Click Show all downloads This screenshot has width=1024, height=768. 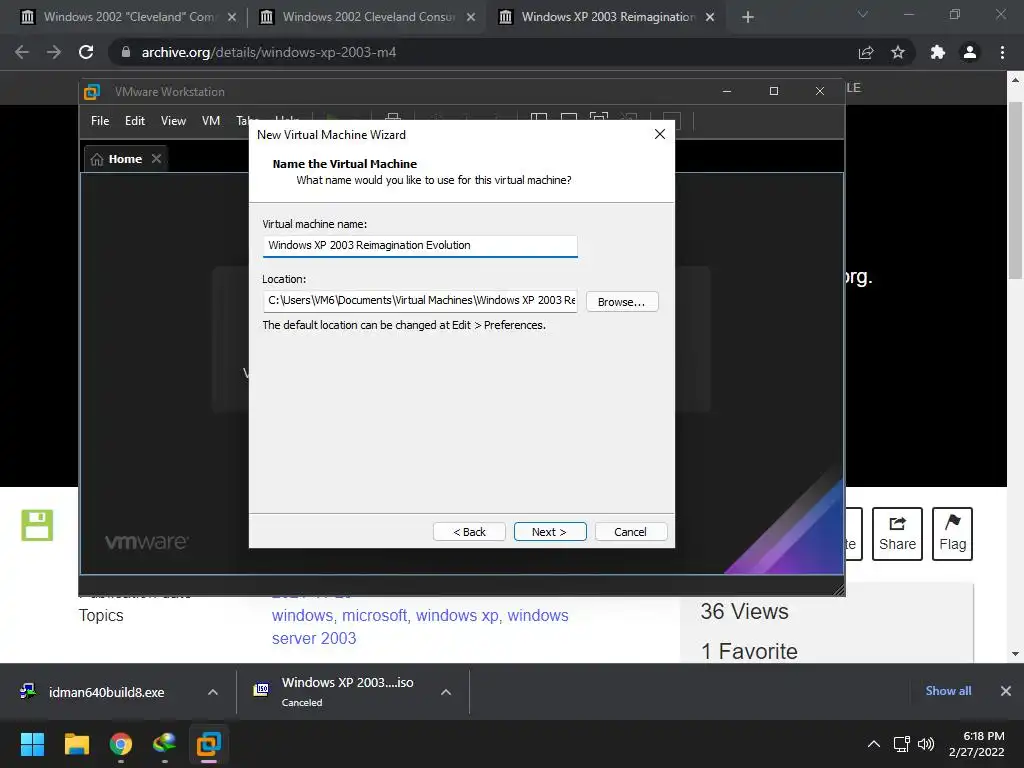click(948, 690)
